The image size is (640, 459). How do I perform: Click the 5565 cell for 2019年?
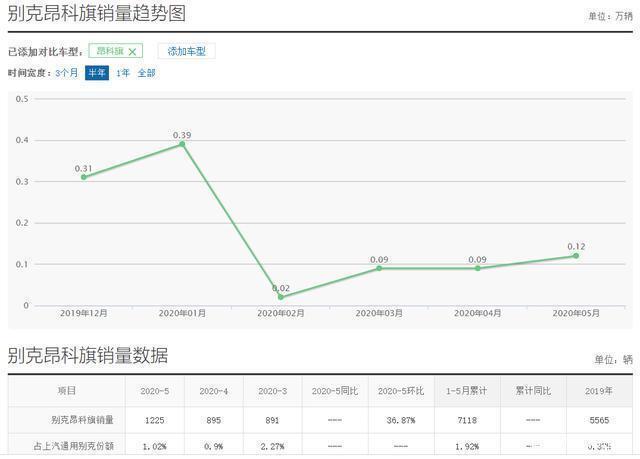click(x=599, y=420)
